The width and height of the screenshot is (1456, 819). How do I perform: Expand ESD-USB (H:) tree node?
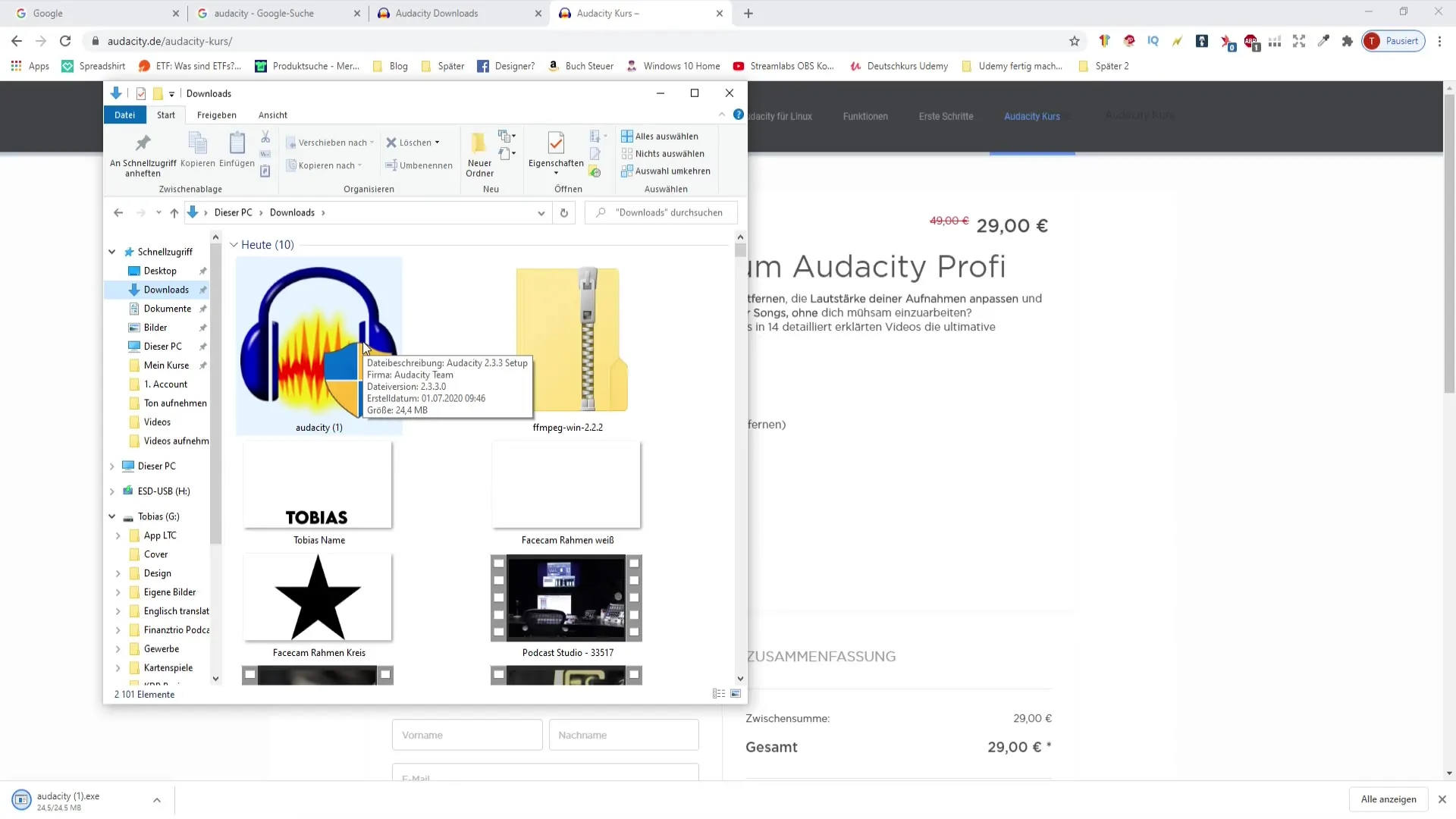[112, 491]
